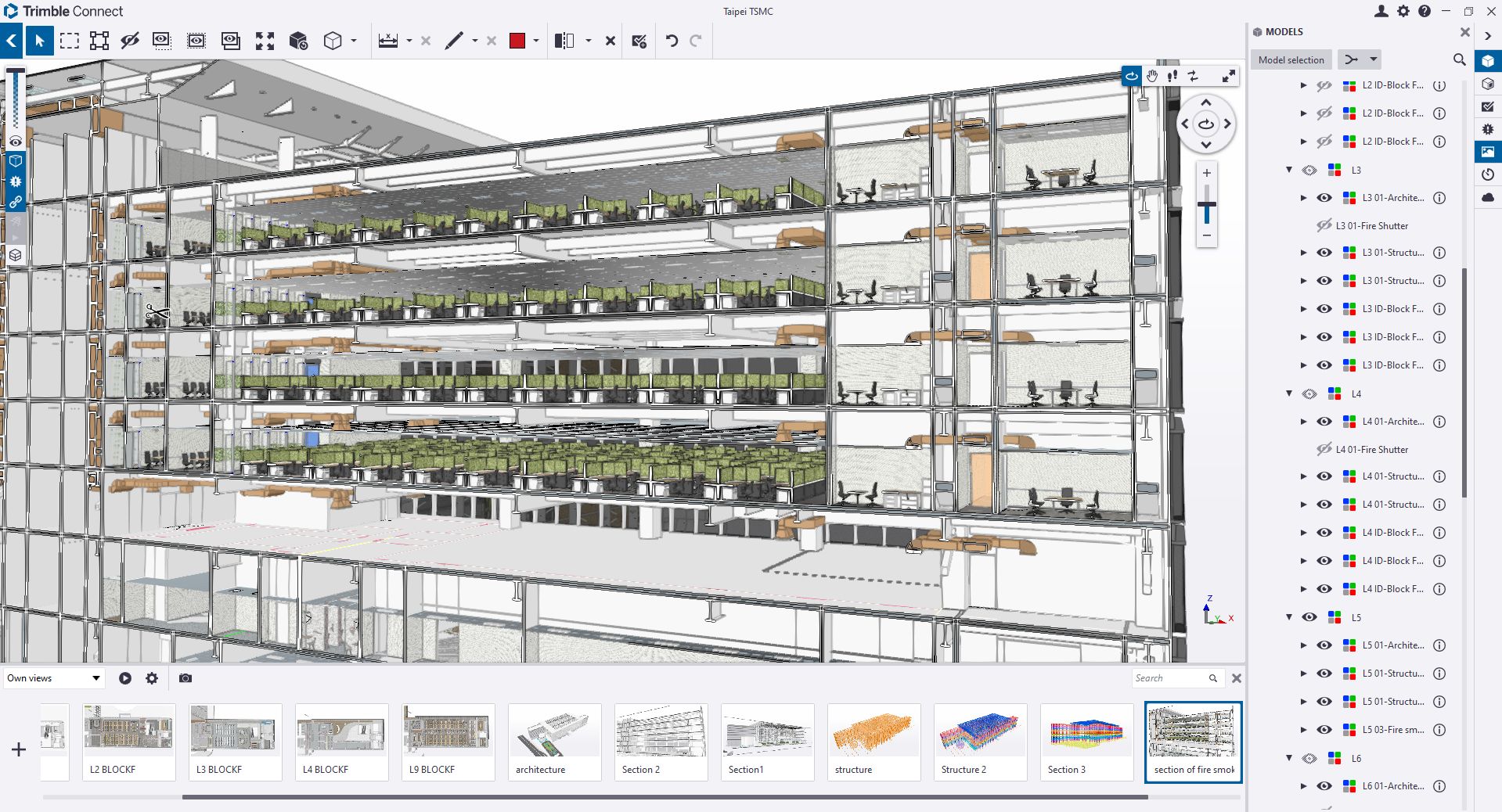Open the Model selection tab

tap(1291, 59)
